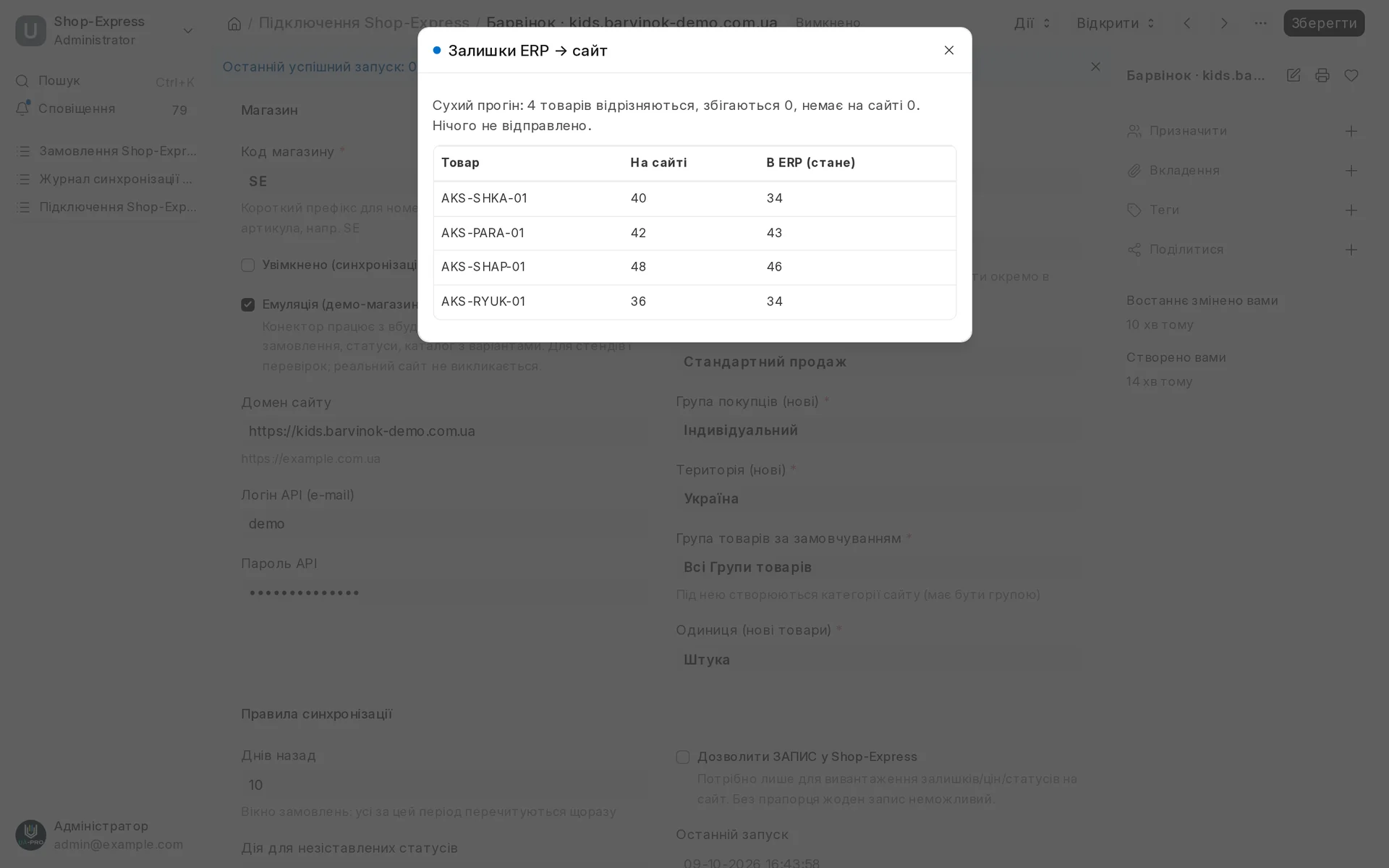Open the Група покупців Індивідуальний field
The width and height of the screenshot is (1389, 868).
pos(879,430)
